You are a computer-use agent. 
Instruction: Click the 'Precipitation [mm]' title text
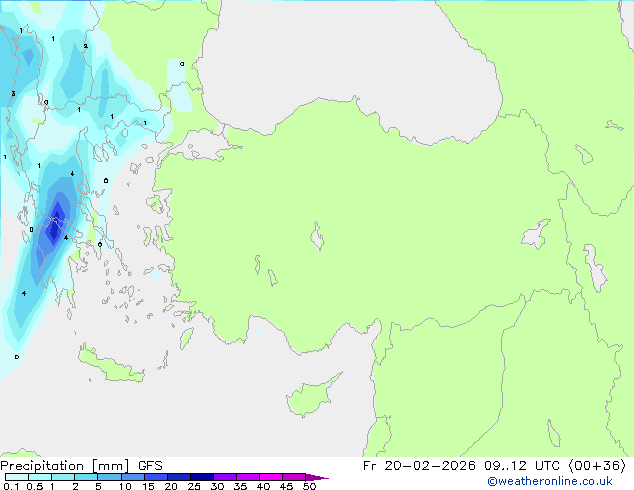point(65,466)
